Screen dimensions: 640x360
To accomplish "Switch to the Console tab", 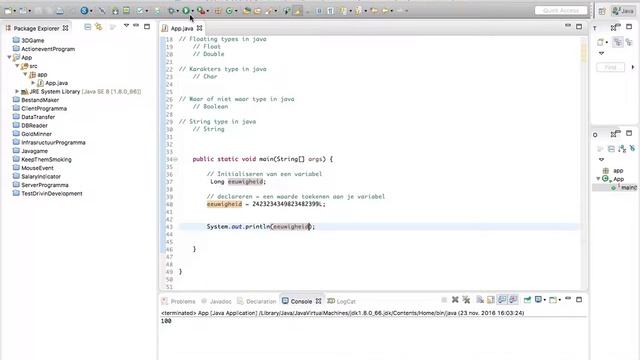I will click(302, 301).
